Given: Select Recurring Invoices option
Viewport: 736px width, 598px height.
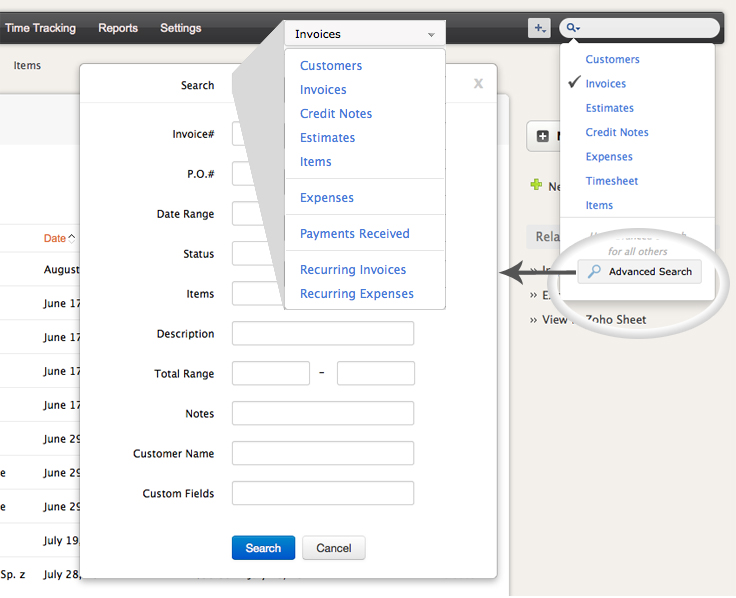Looking at the screenshot, I should [x=353, y=269].
